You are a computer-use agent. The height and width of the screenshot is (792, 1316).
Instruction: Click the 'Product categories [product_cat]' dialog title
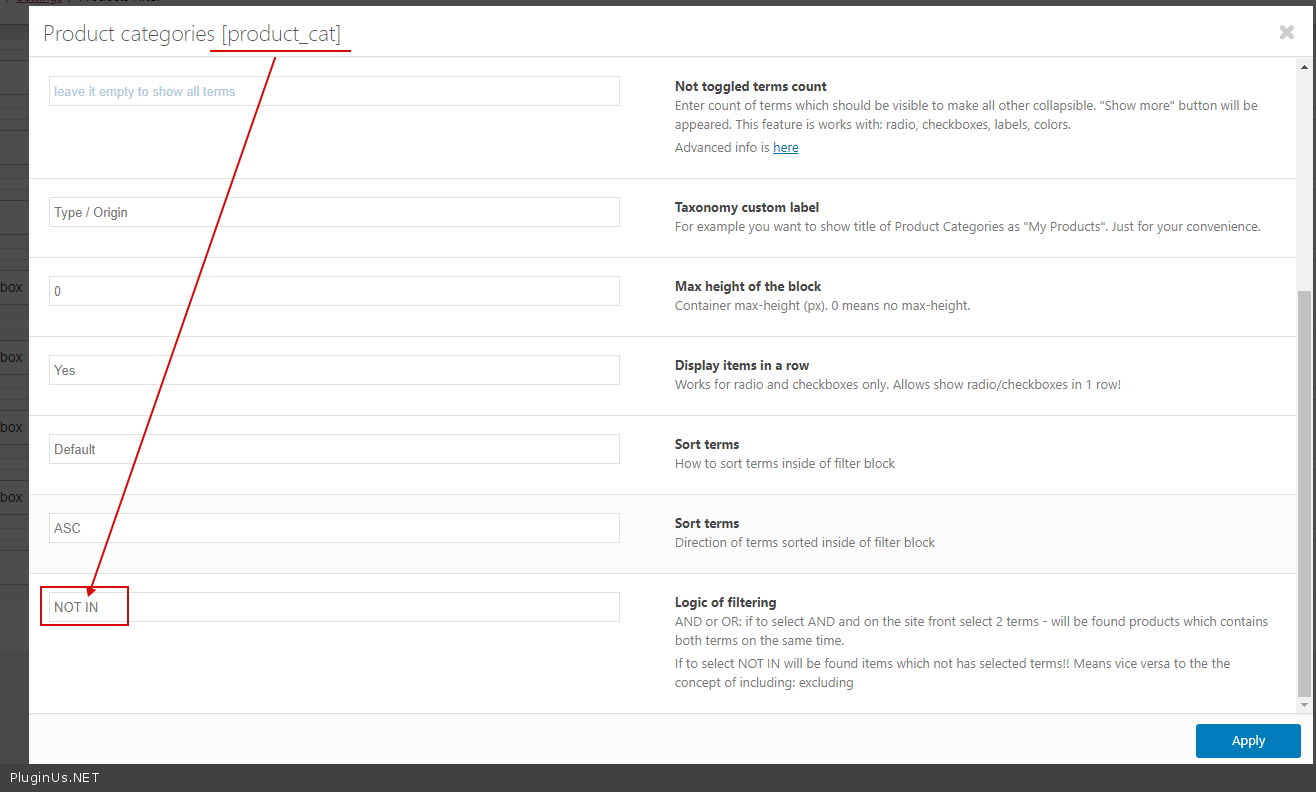192,34
